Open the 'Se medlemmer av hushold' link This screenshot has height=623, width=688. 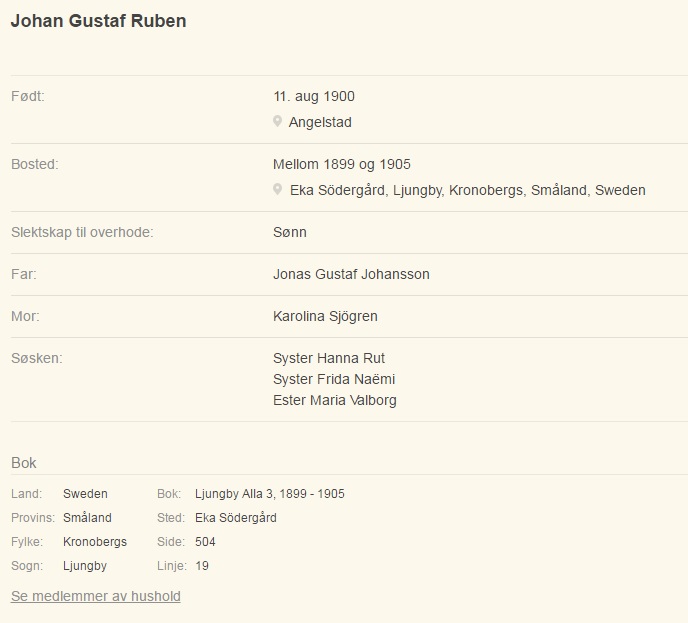96,596
